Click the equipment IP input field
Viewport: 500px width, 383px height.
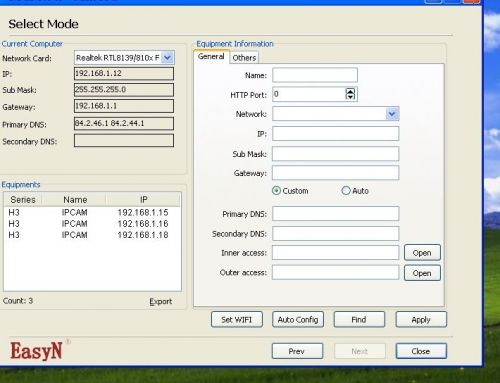click(335, 134)
